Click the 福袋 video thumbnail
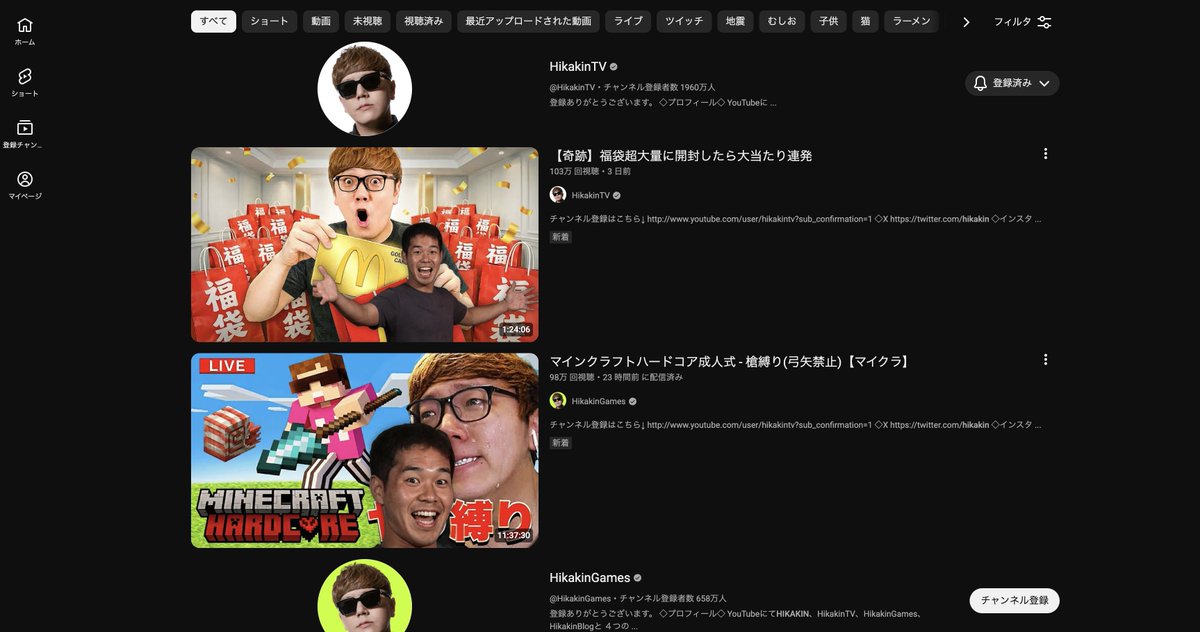This screenshot has width=1200, height=632. point(364,244)
